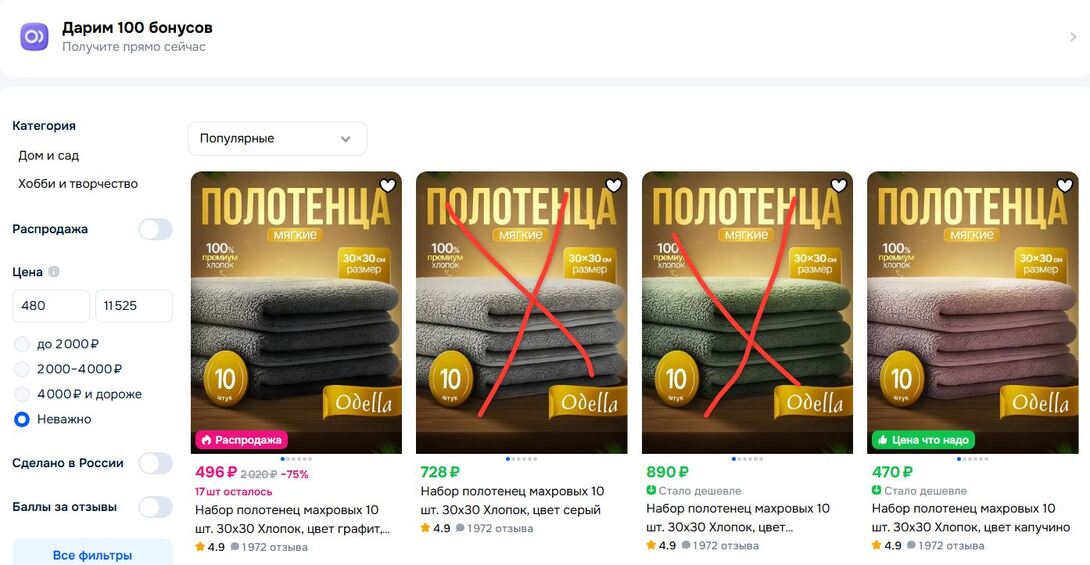
Task: Select the до 2000 ₽ price radio
Action: (22, 344)
